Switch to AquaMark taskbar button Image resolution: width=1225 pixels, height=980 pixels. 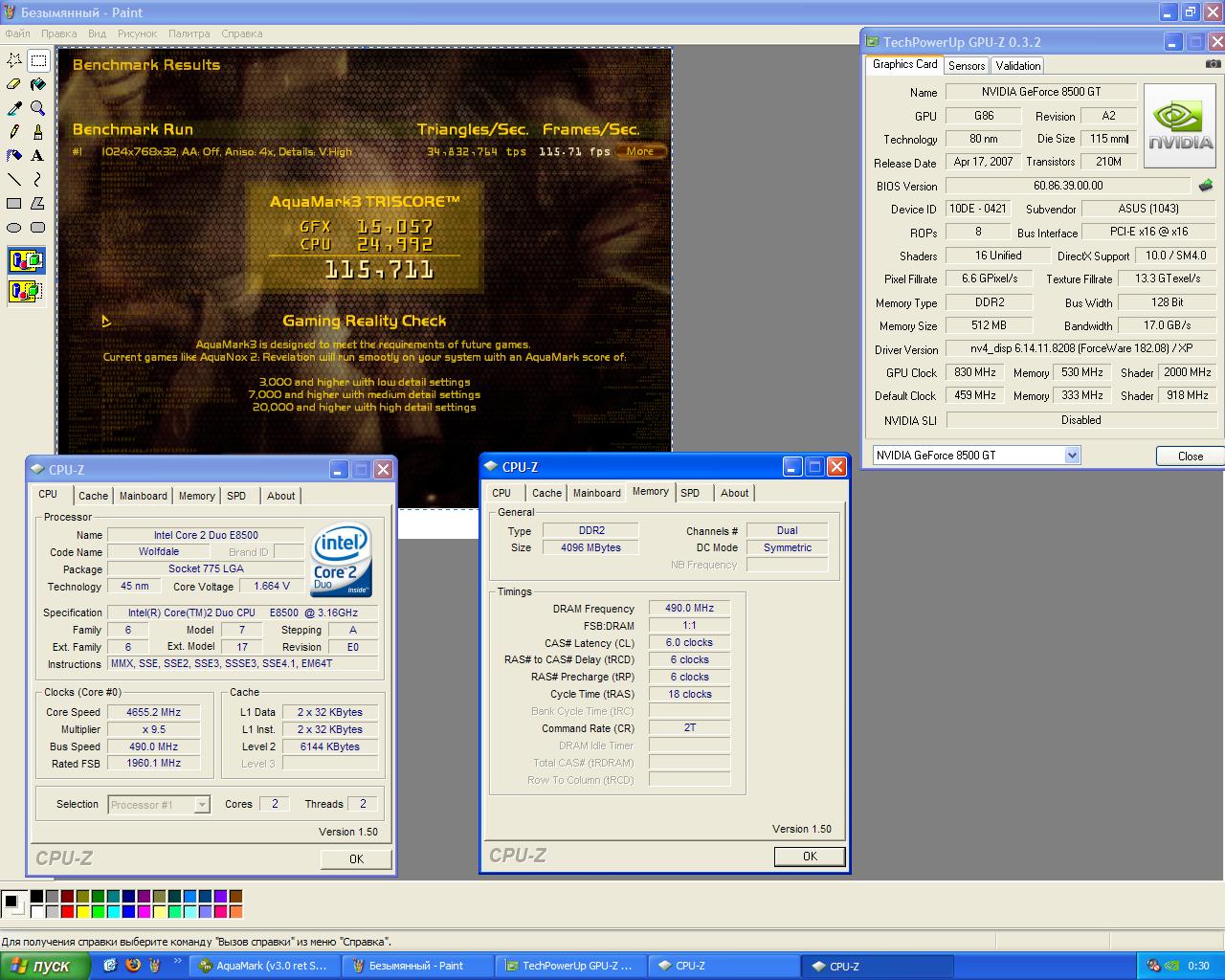pos(263,966)
